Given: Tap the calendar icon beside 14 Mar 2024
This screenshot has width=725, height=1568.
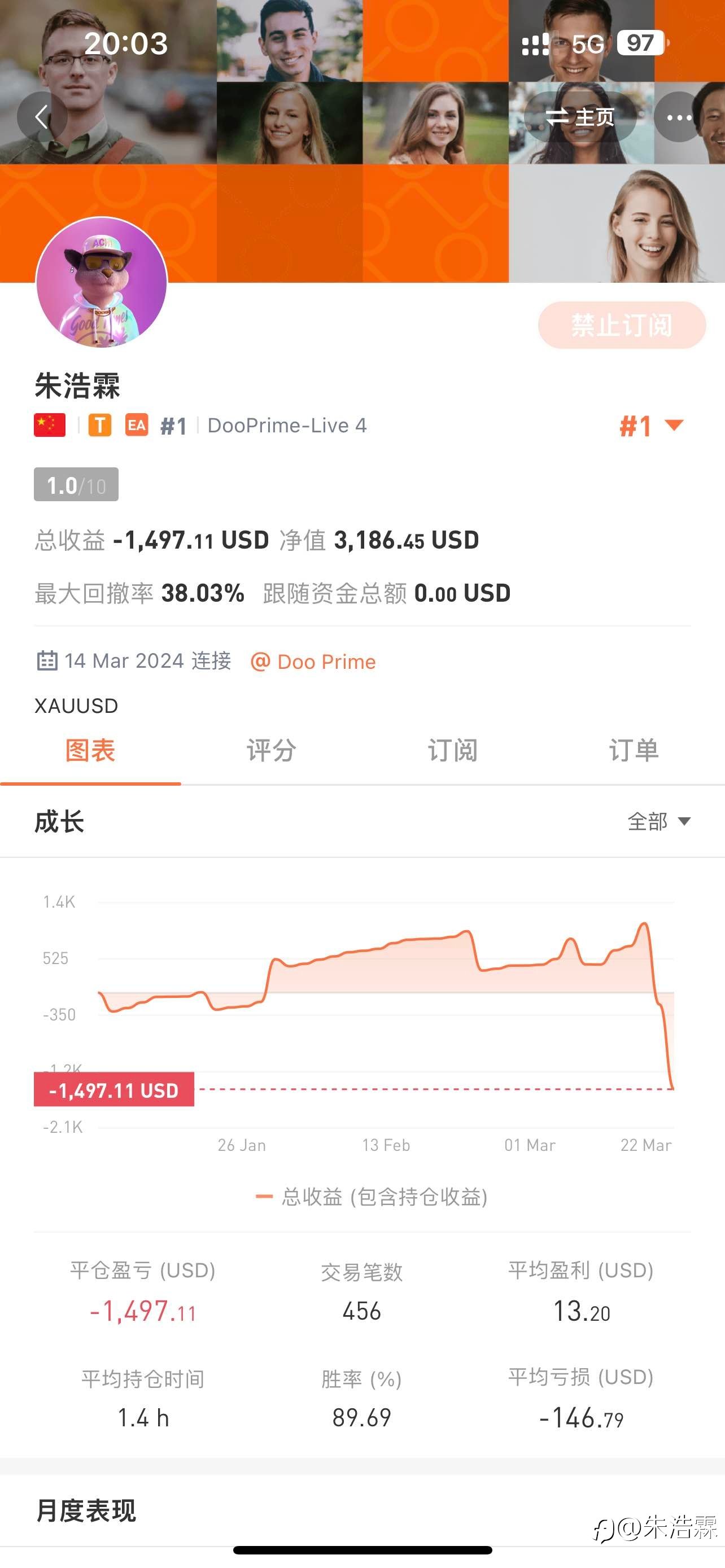Looking at the screenshot, I should [x=47, y=660].
